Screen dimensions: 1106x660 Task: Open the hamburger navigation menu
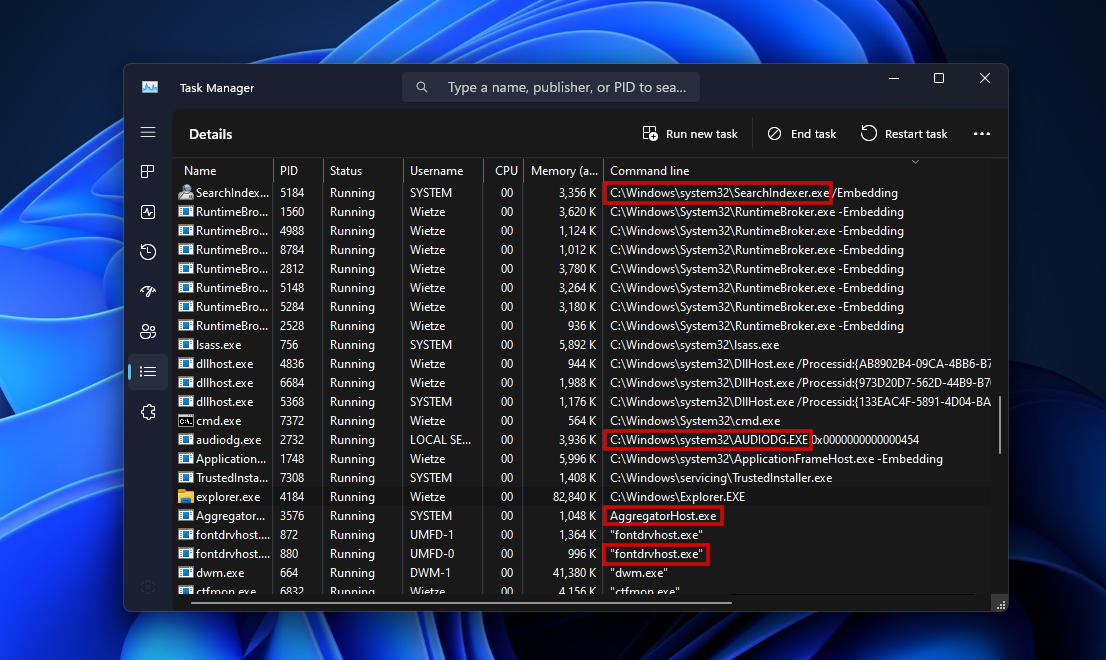point(148,133)
